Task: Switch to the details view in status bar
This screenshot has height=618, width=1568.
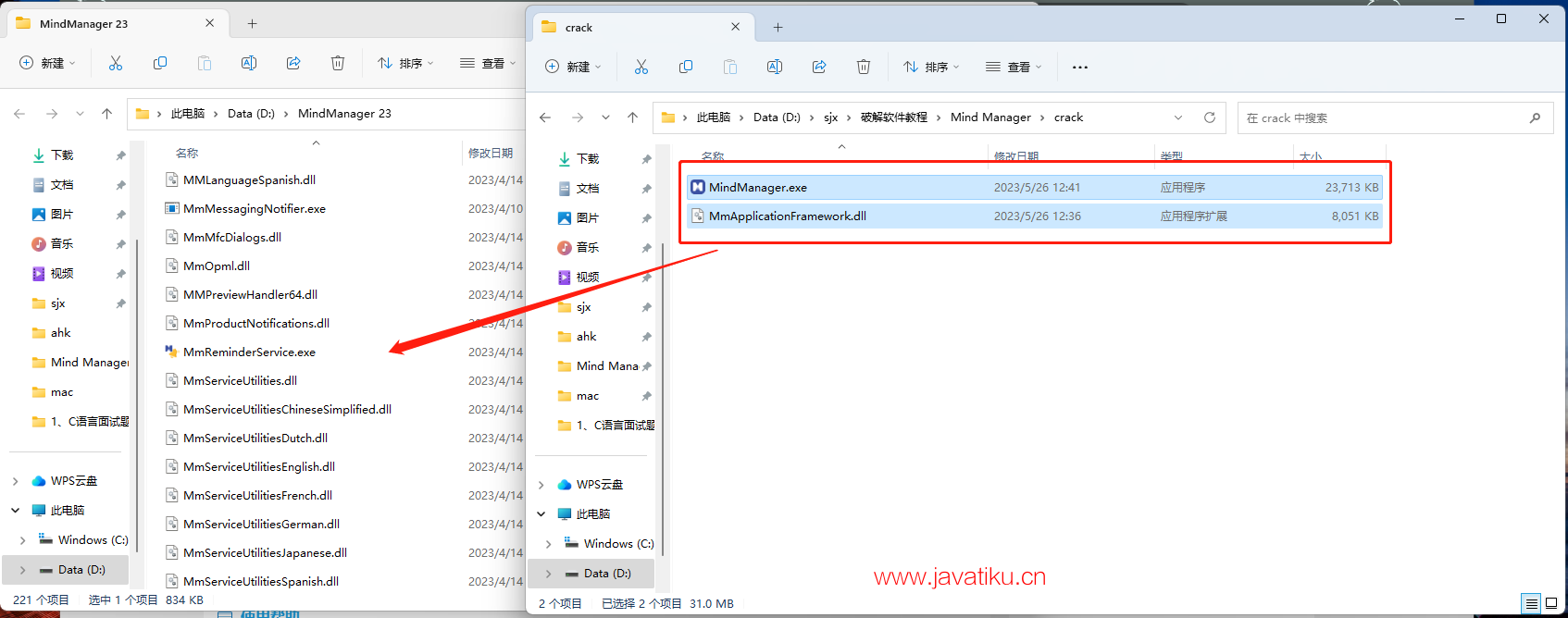Action: pos(1532,603)
